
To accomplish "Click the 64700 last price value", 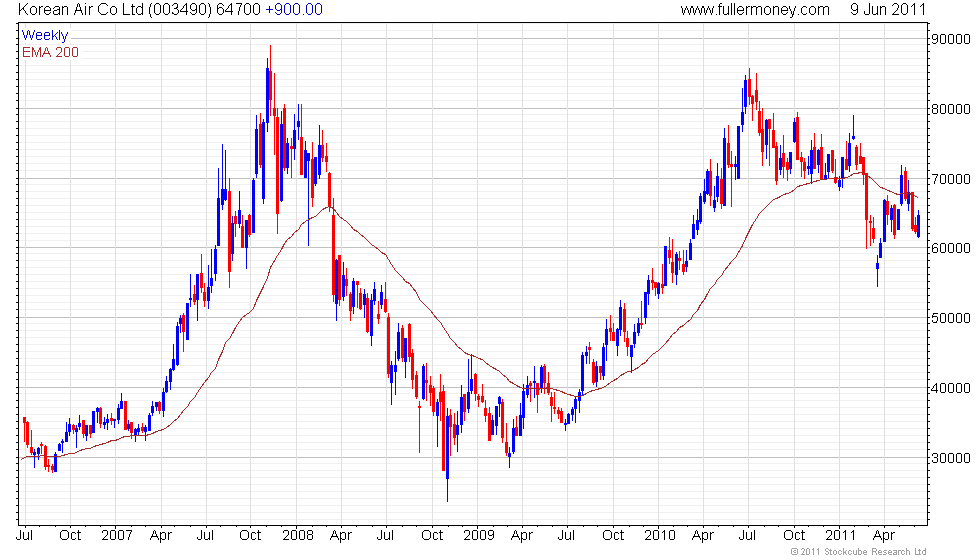I will 238,10.
